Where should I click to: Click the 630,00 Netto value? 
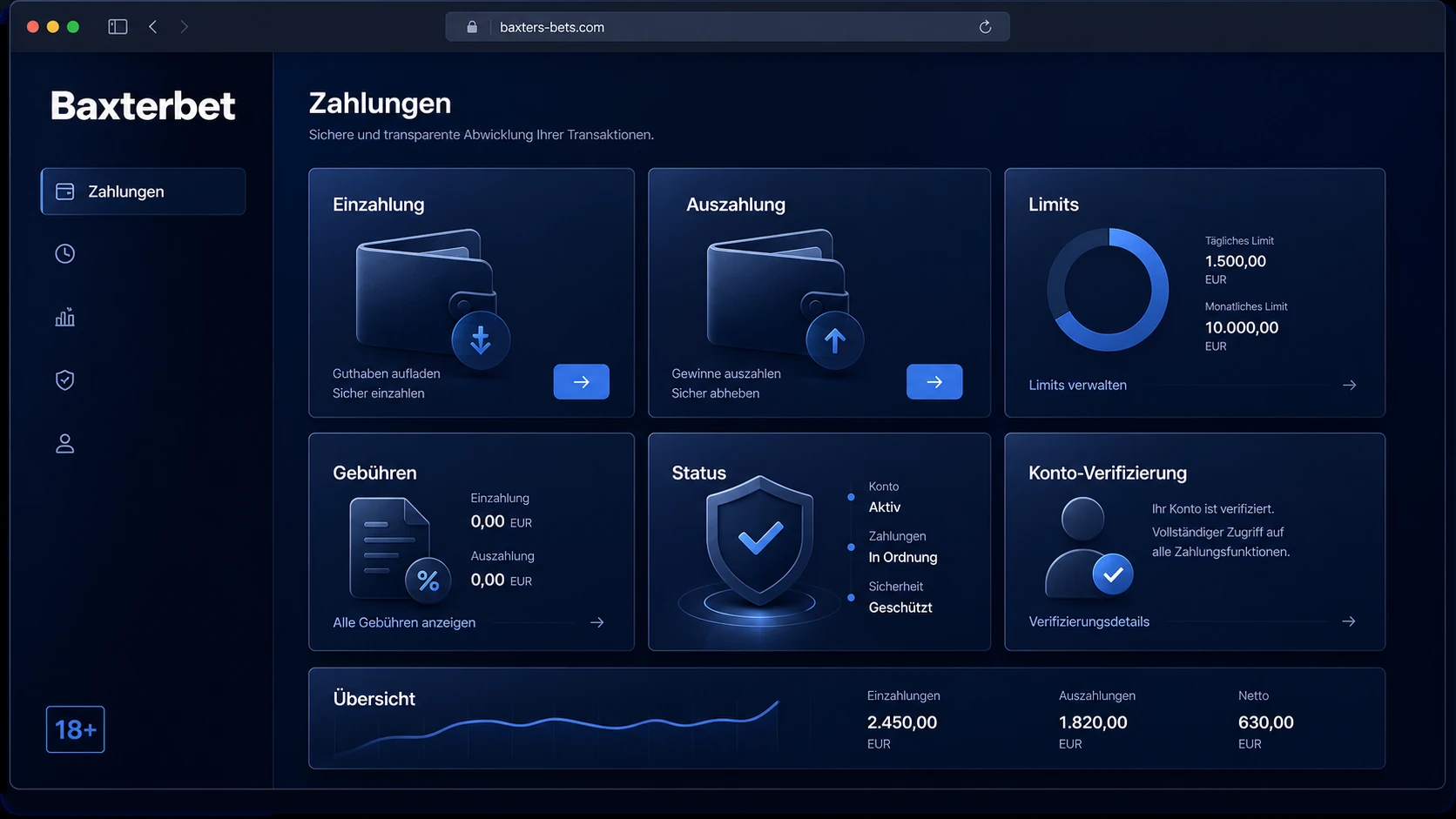point(1266,722)
